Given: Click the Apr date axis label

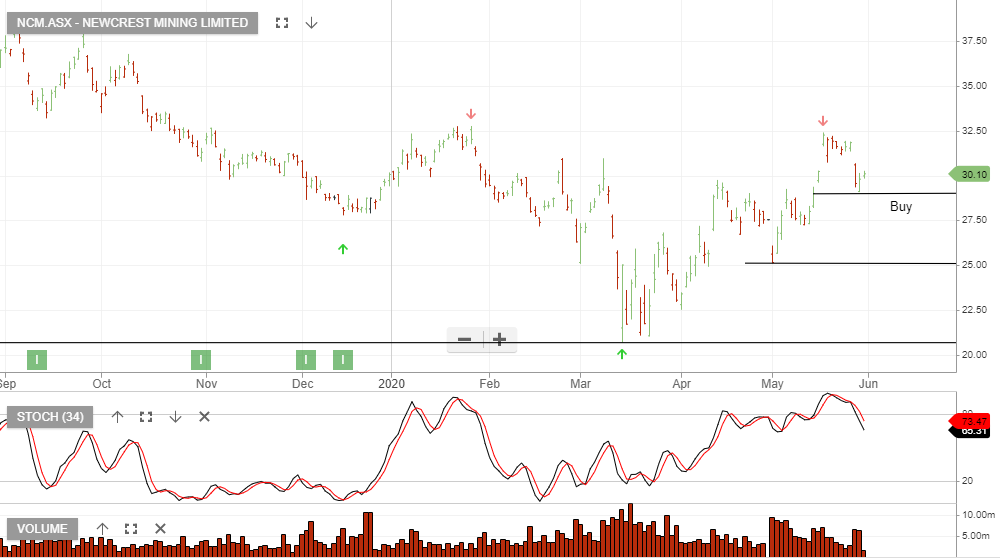Looking at the screenshot, I should (682, 384).
